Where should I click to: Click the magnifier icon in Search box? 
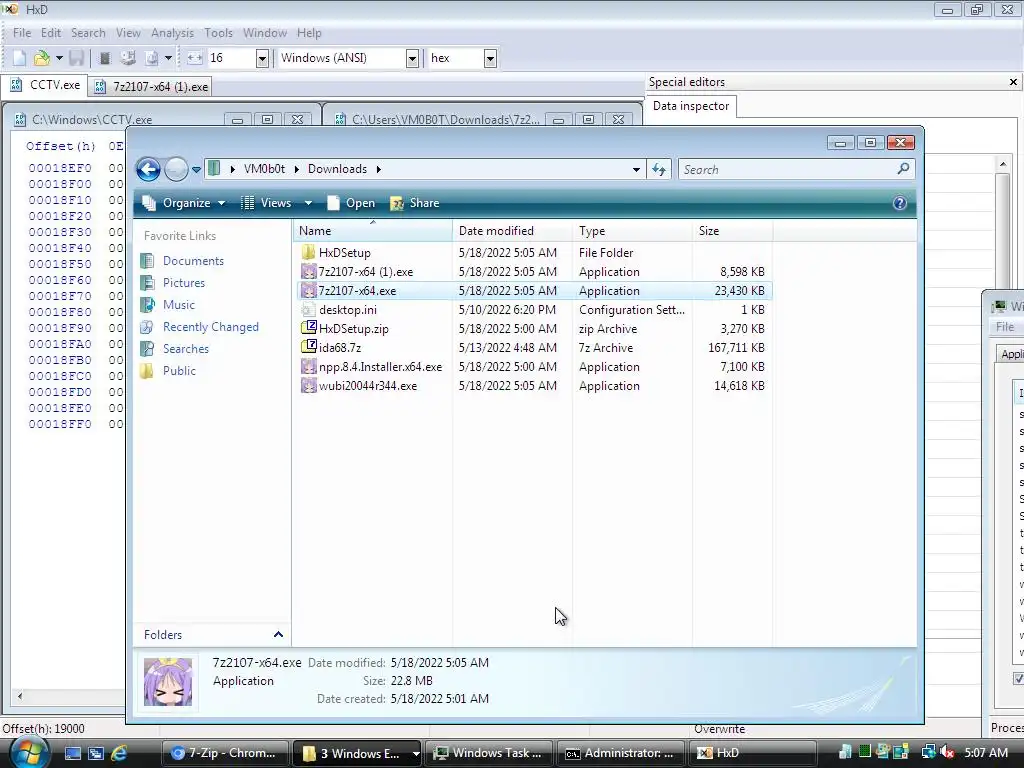click(x=904, y=169)
